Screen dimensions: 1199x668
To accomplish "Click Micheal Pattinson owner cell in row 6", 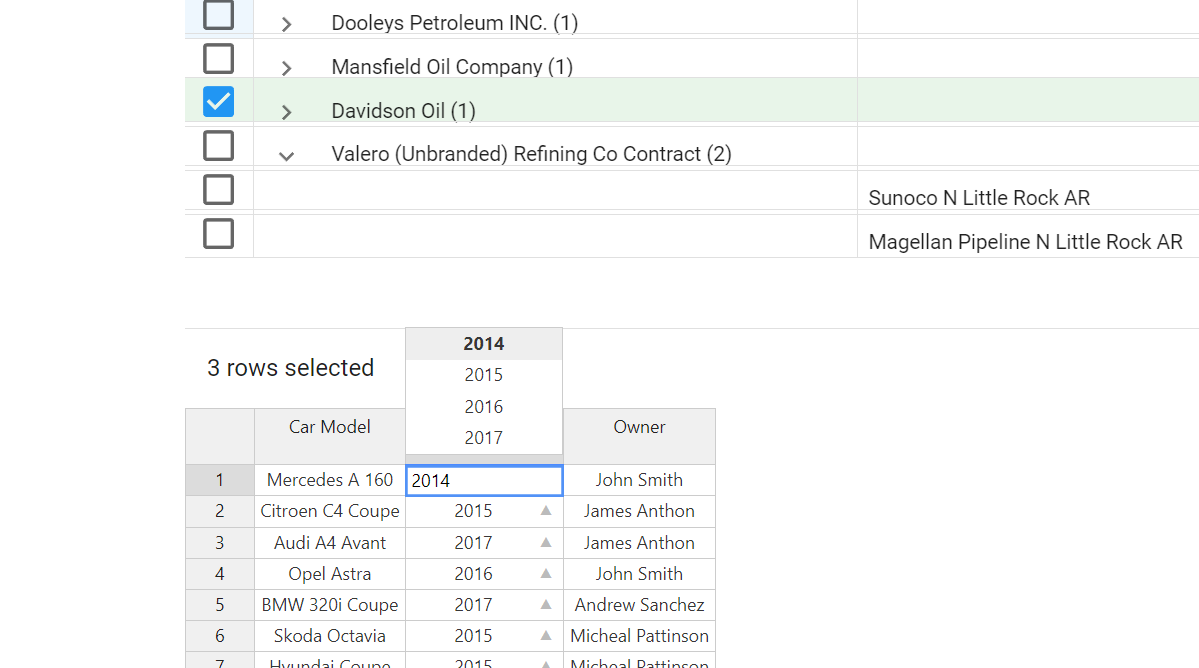I will pyautogui.click(x=639, y=636).
